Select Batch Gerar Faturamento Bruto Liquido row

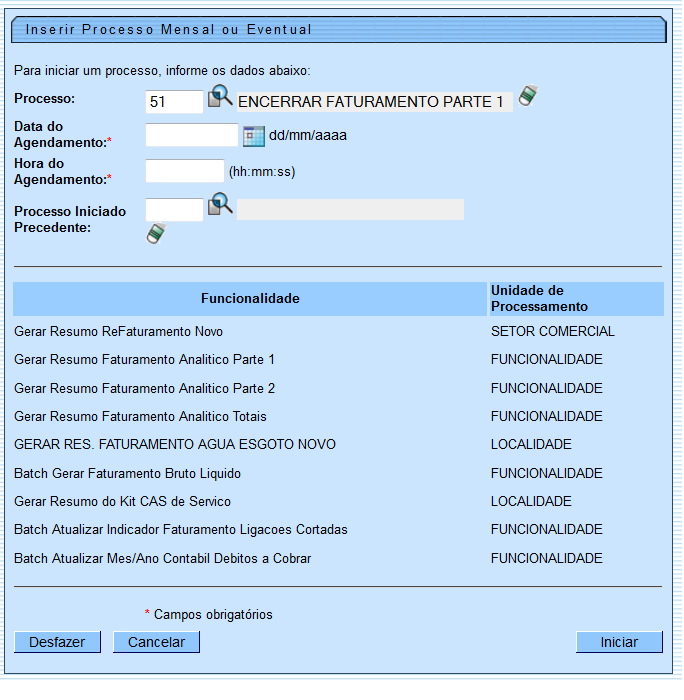(x=127, y=473)
